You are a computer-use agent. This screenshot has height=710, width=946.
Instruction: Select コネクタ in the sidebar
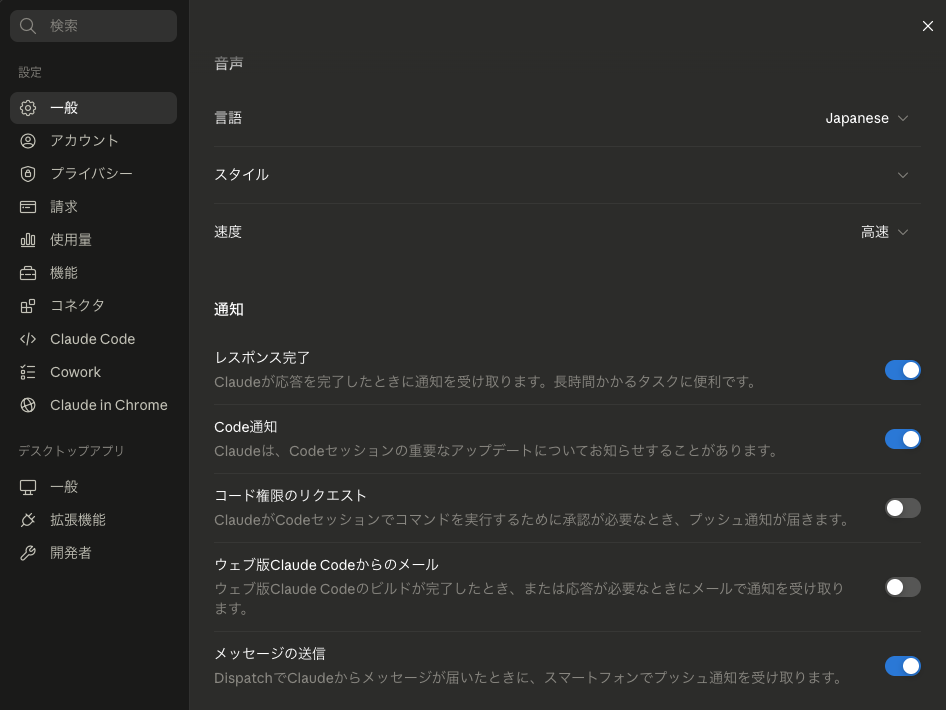pyautogui.click(x=94, y=306)
